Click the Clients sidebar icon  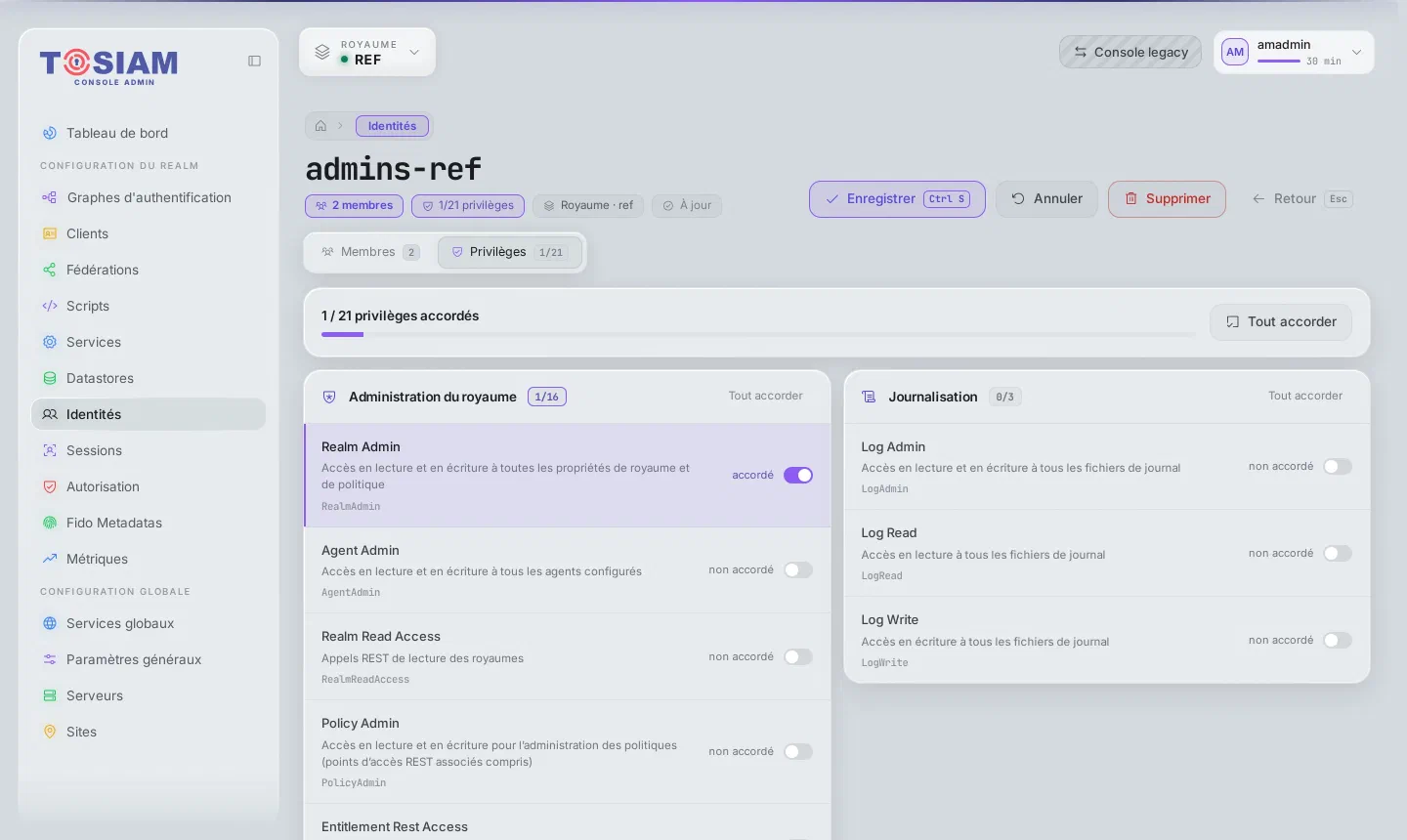coord(50,233)
